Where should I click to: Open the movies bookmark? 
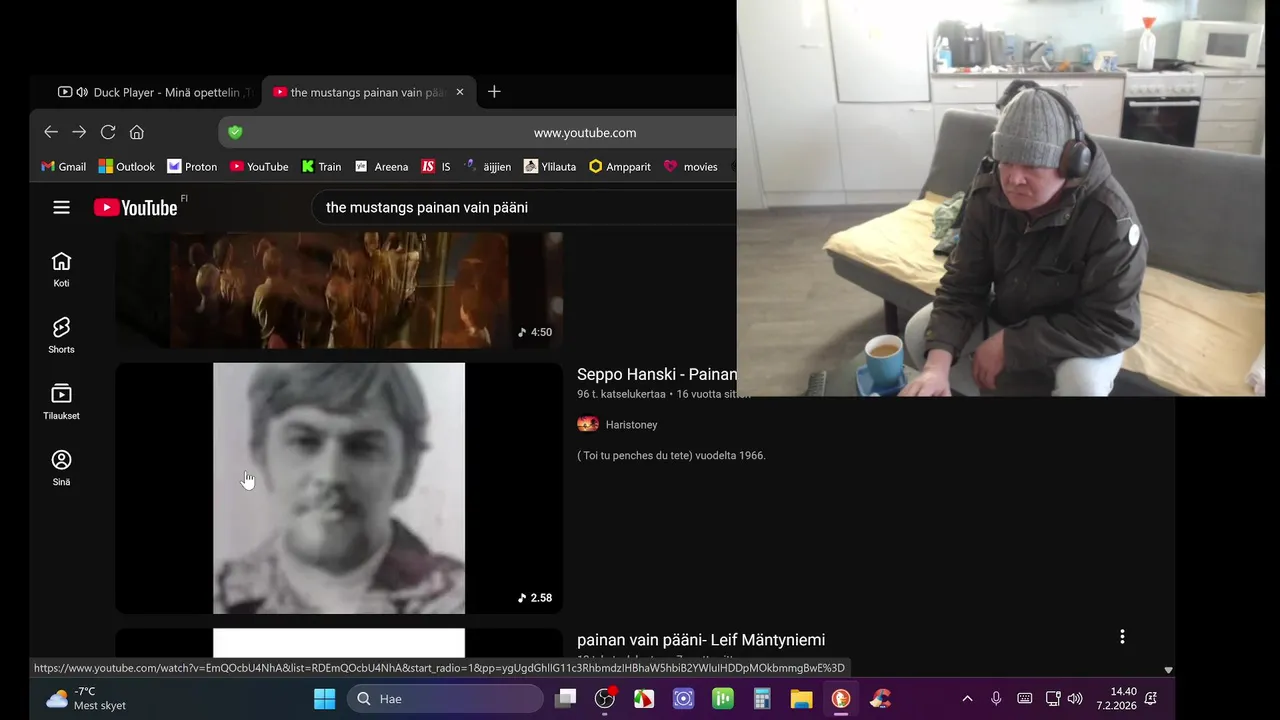click(x=690, y=167)
